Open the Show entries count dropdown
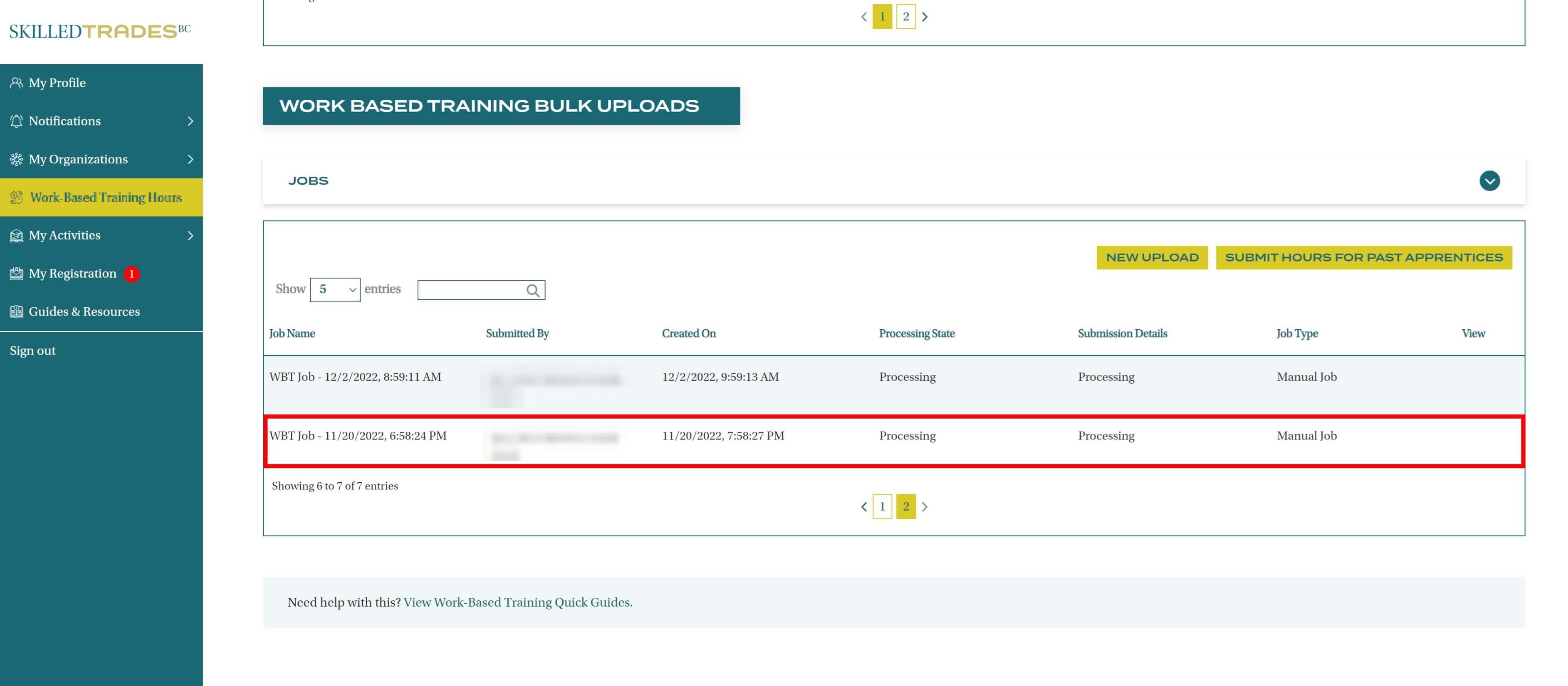This screenshot has width=1568, height=686. coord(335,290)
